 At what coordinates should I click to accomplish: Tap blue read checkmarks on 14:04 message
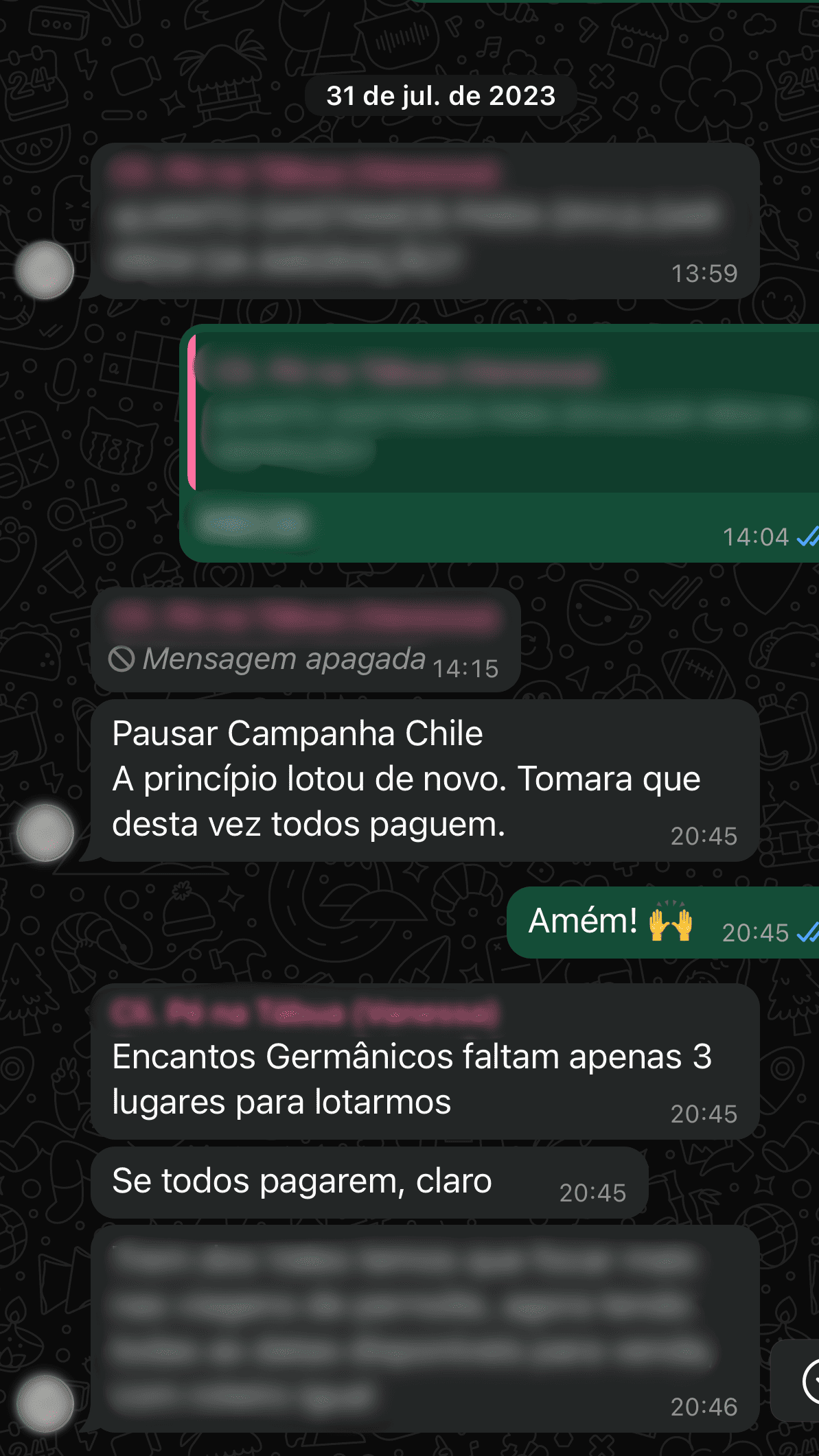[x=807, y=537]
